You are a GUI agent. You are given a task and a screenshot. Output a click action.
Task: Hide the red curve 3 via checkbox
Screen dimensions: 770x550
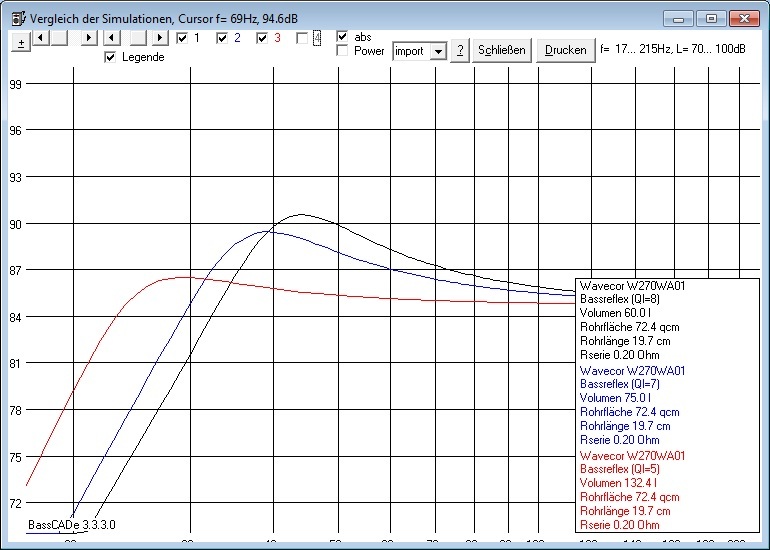pos(262,38)
